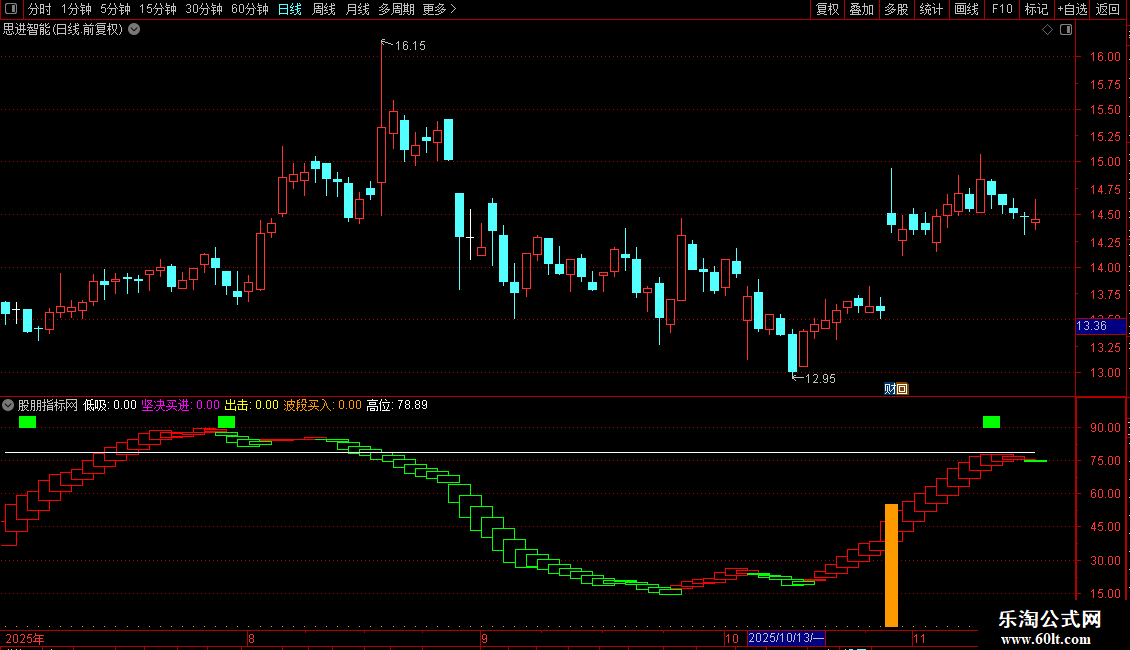This screenshot has height=650, width=1130.
Task: Click the 16.00 price axis label
Action: (1105, 57)
